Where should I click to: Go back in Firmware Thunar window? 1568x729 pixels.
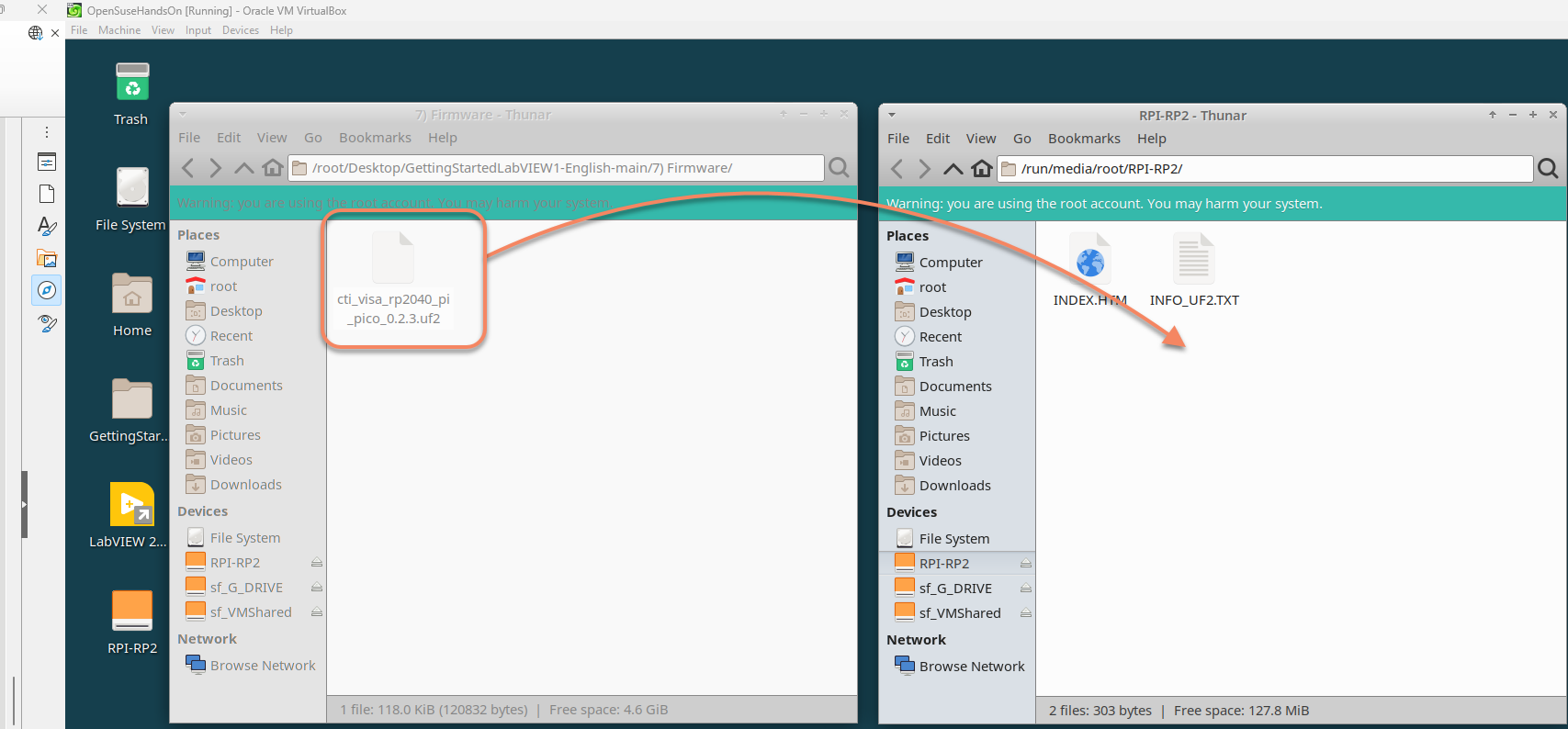click(x=188, y=168)
